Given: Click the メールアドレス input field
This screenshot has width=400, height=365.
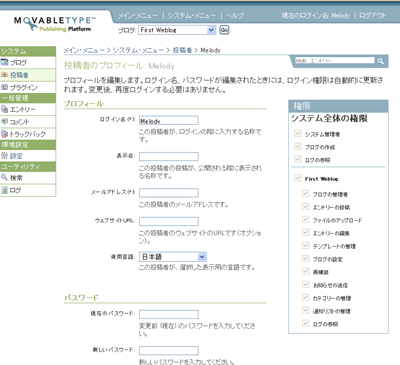Looking at the screenshot, I should 169,193.
